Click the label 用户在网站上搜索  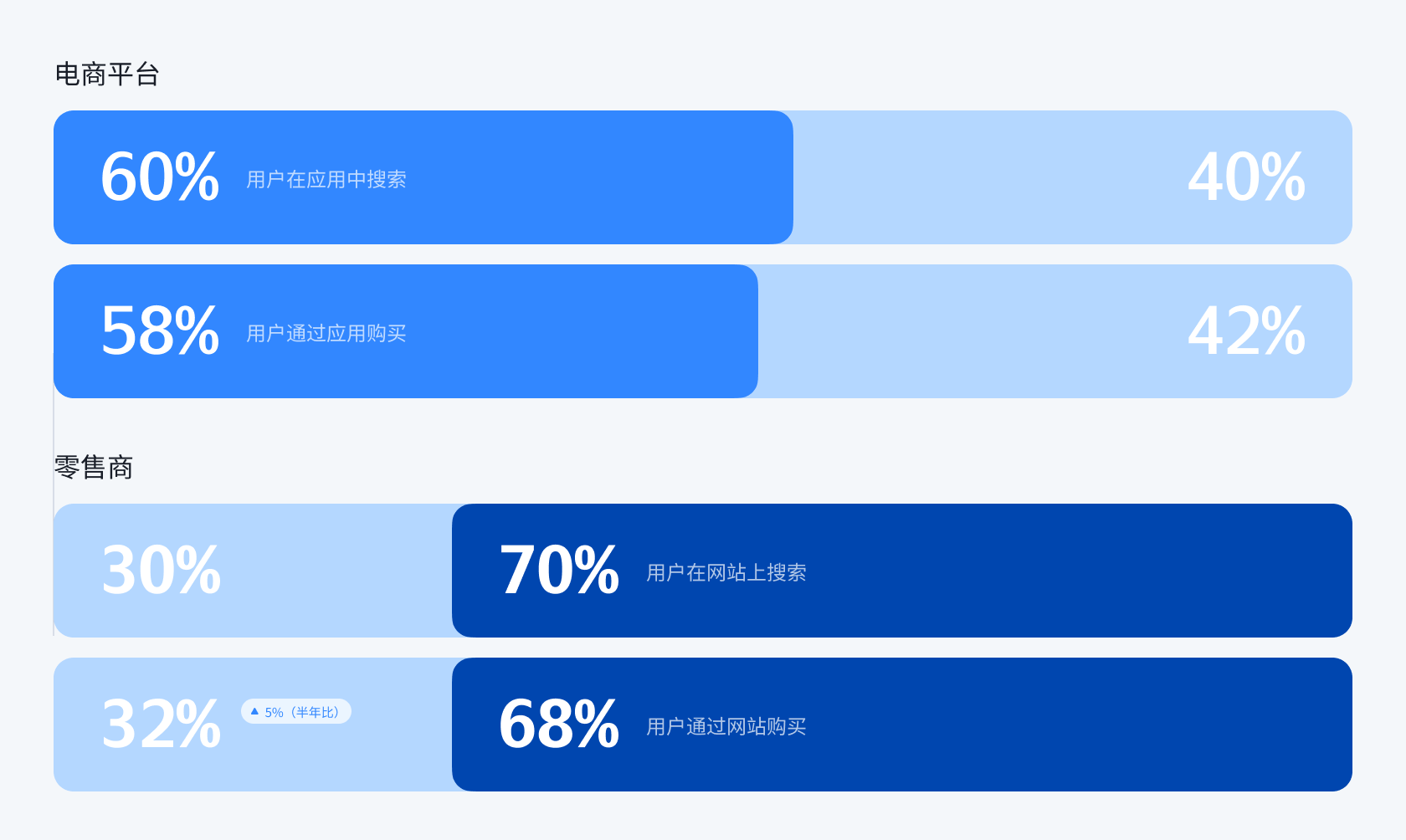(x=726, y=572)
